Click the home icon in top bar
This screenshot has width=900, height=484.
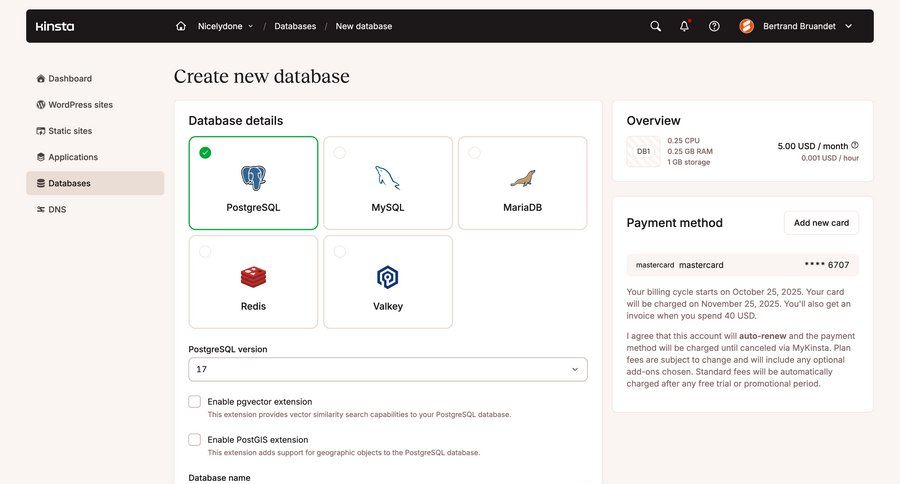click(x=181, y=26)
